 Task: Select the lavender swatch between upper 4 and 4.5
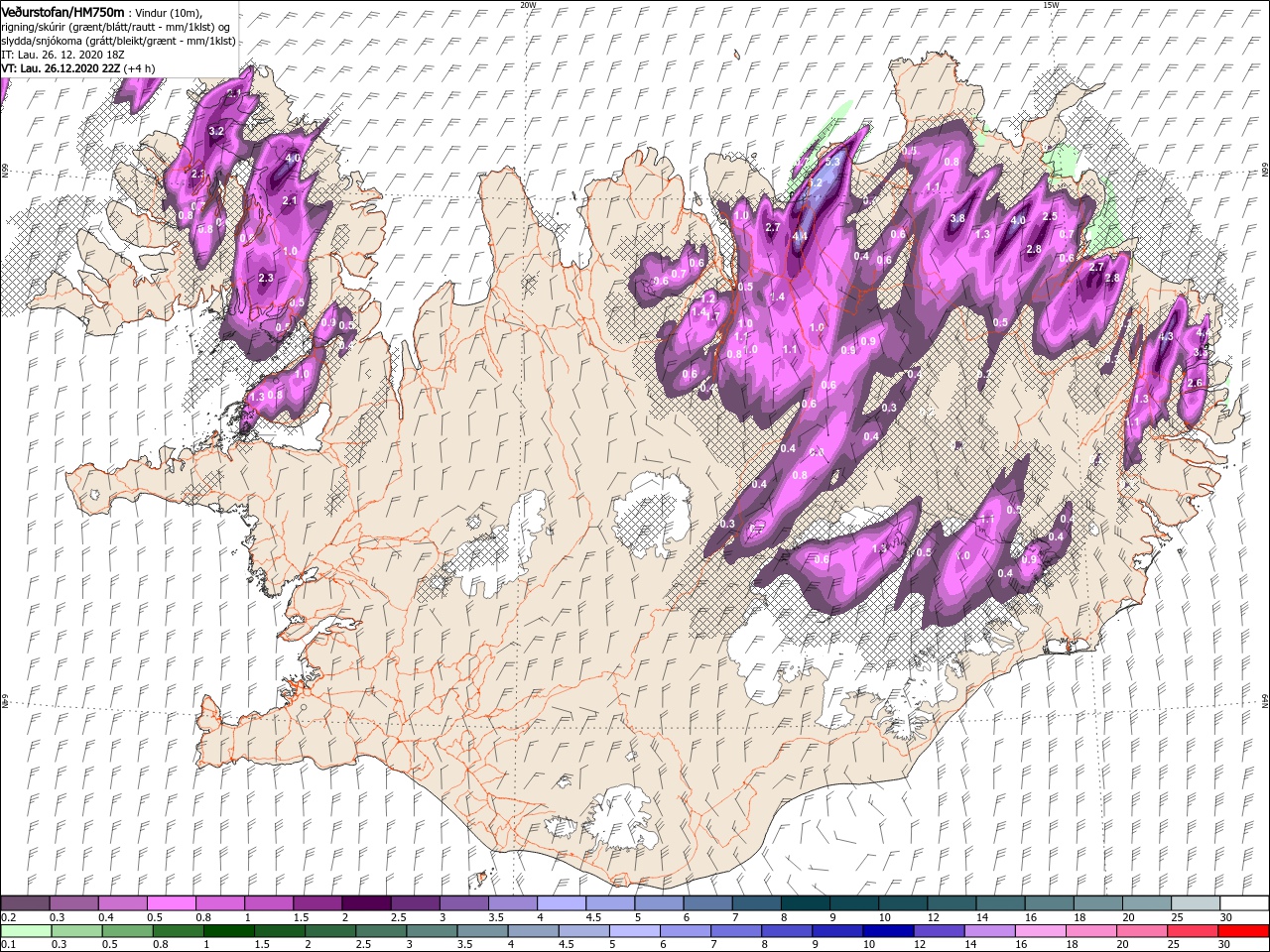(561, 903)
